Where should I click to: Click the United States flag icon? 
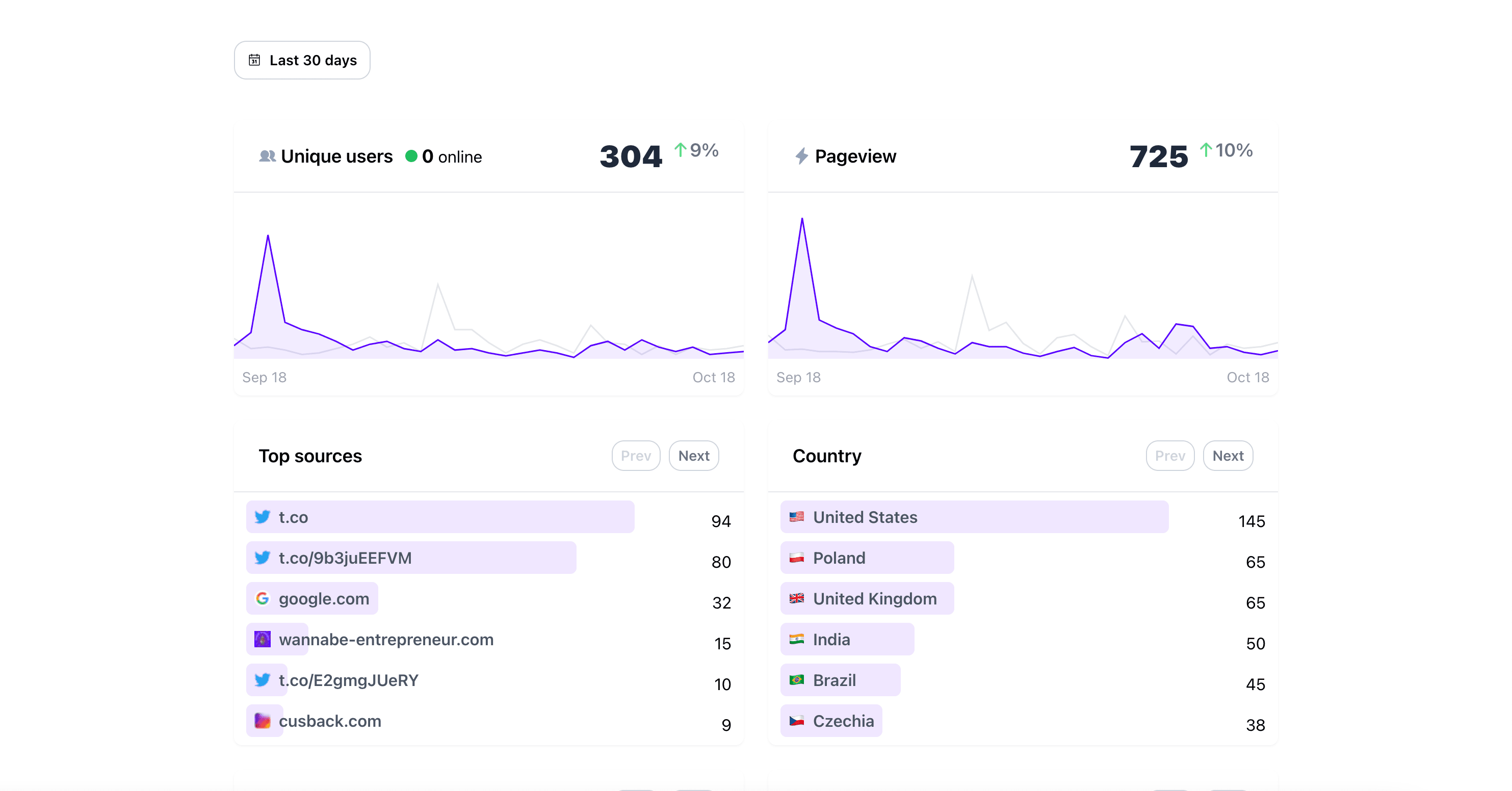(796, 517)
